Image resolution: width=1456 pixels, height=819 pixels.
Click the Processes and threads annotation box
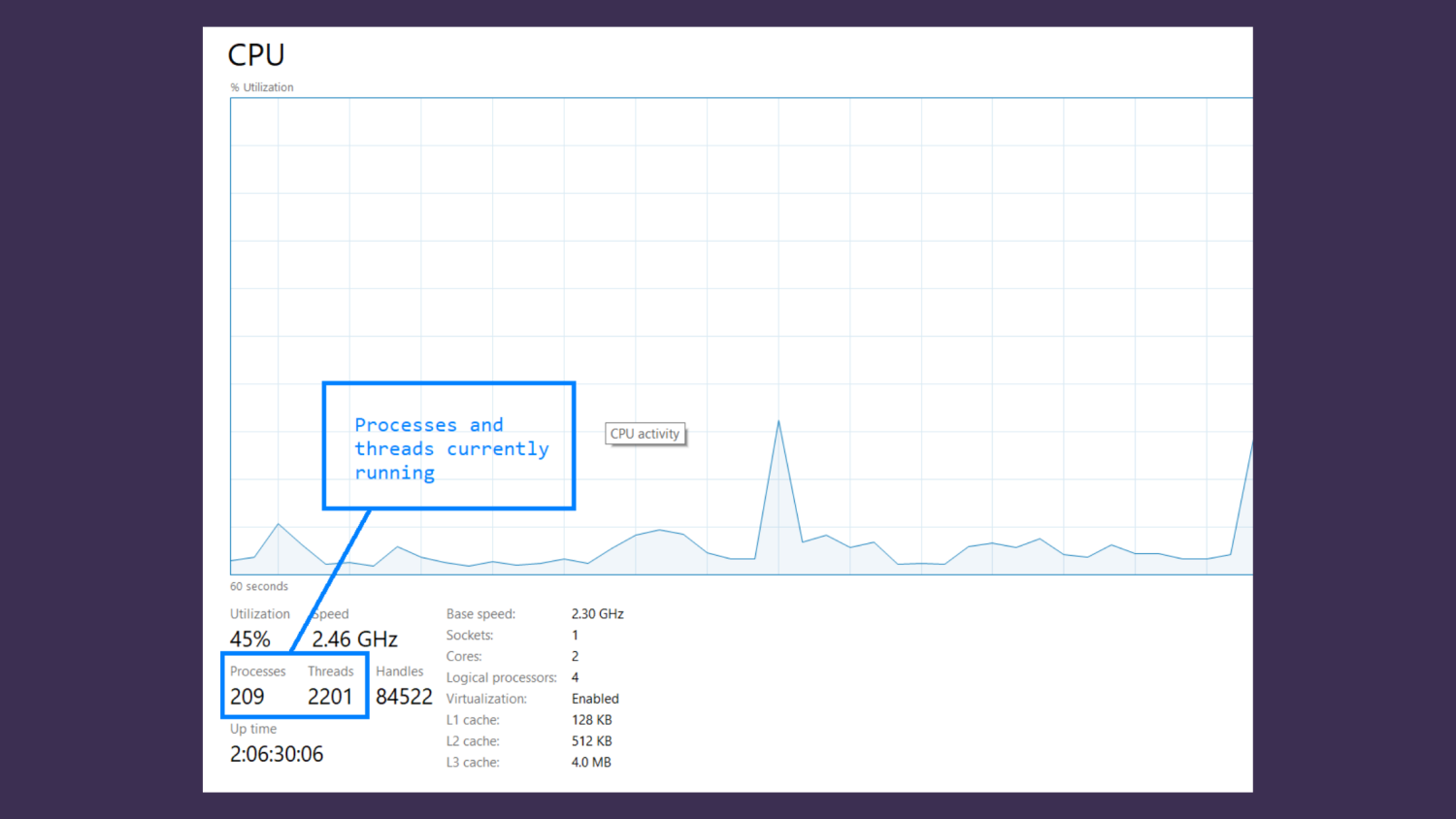click(x=448, y=446)
